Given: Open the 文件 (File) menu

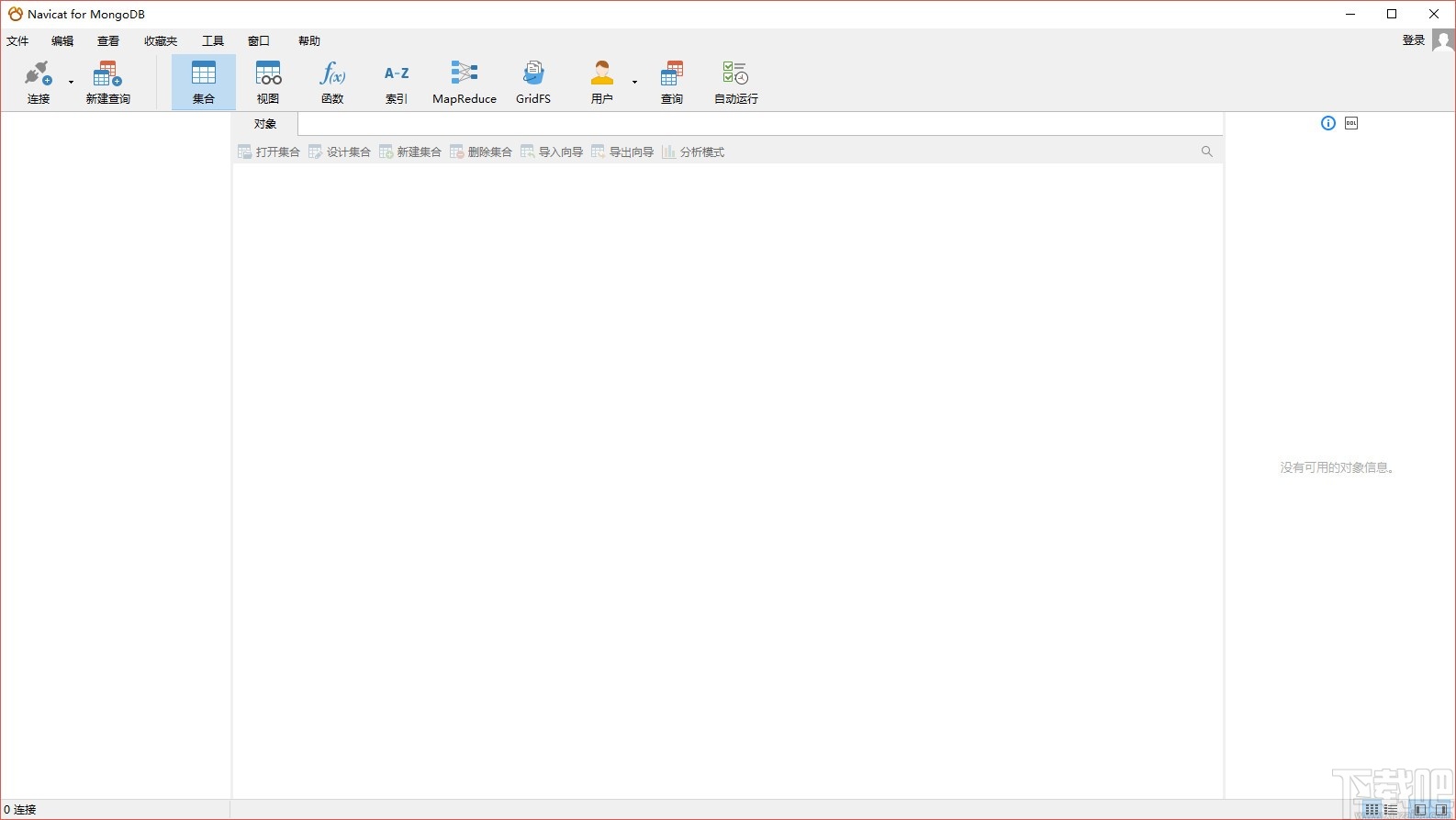Looking at the screenshot, I should coord(17,41).
